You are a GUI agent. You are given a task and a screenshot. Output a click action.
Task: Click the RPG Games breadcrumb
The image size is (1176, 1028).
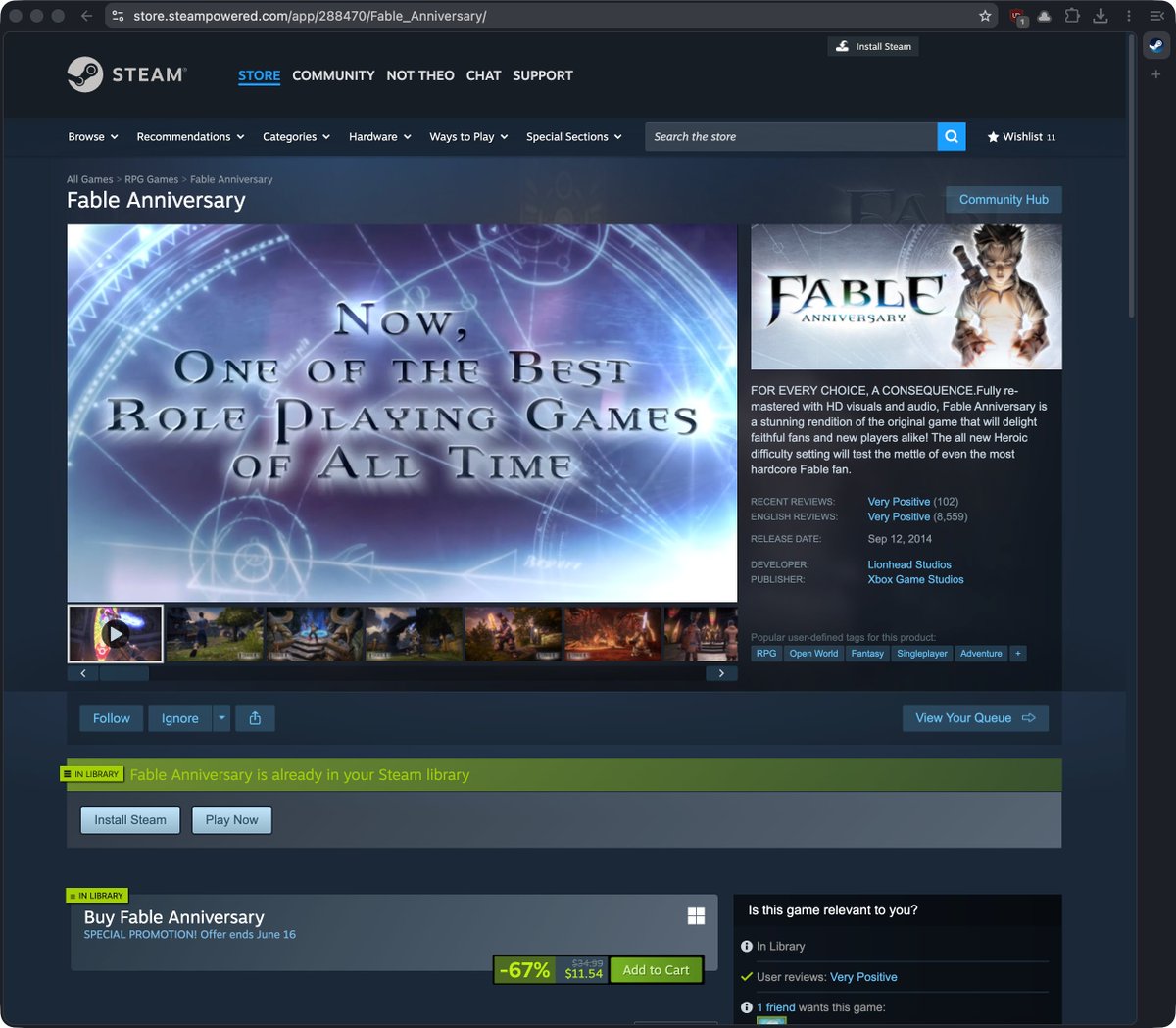(151, 179)
